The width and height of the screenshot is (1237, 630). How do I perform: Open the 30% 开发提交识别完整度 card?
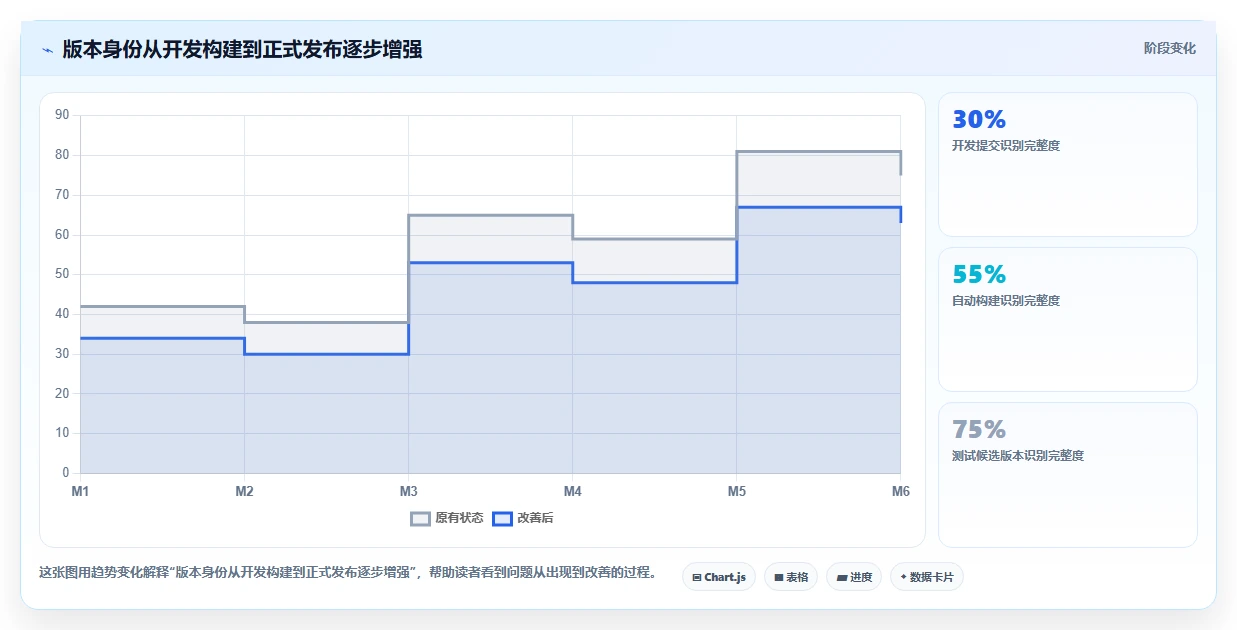[x=1067, y=164]
